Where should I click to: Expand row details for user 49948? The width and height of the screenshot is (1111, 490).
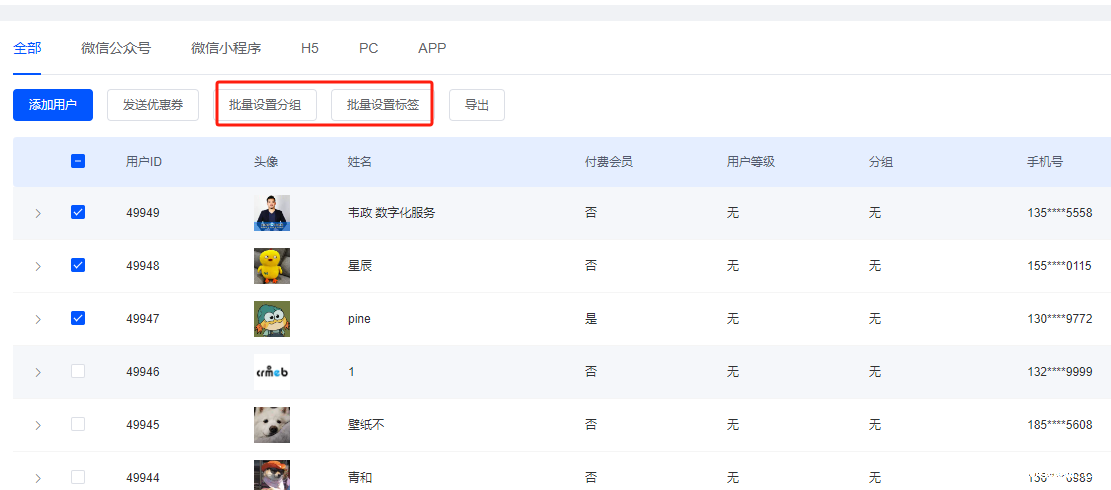click(x=38, y=266)
